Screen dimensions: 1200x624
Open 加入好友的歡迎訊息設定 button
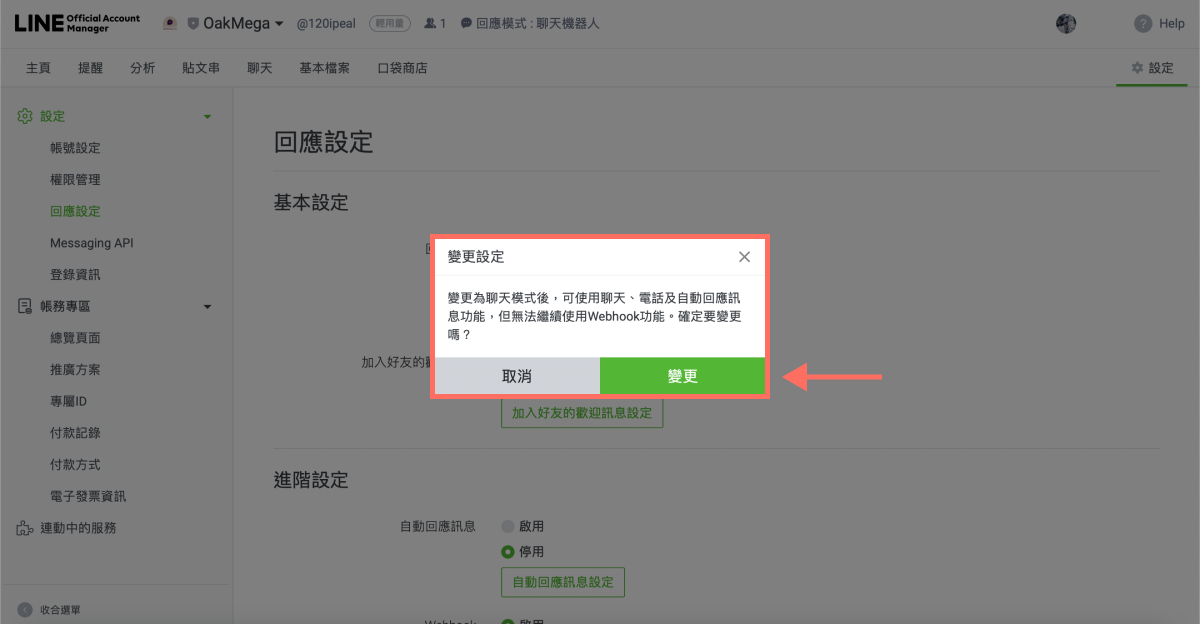(582, 413)
